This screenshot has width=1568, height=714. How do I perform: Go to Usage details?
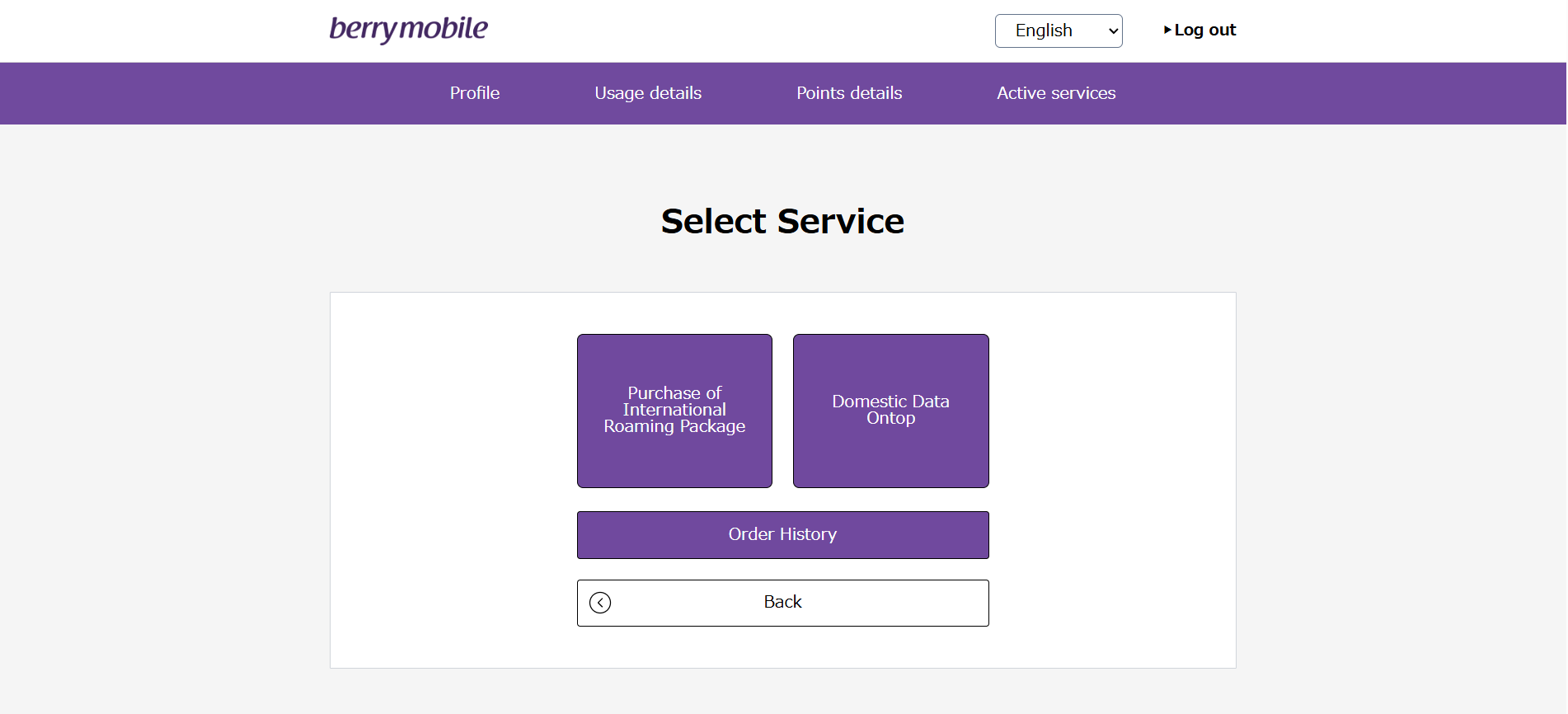point(648,93)
